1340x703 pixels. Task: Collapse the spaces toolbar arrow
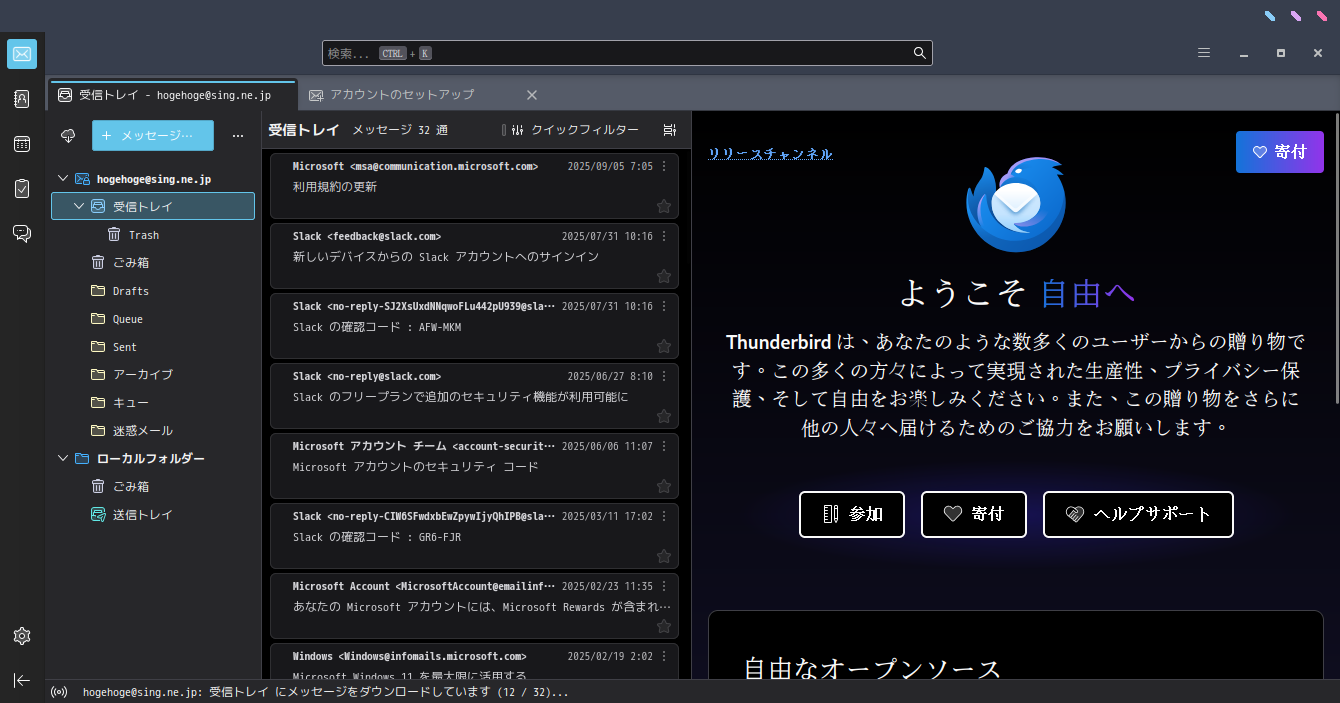pyautogui.click(x=22, y=680)
